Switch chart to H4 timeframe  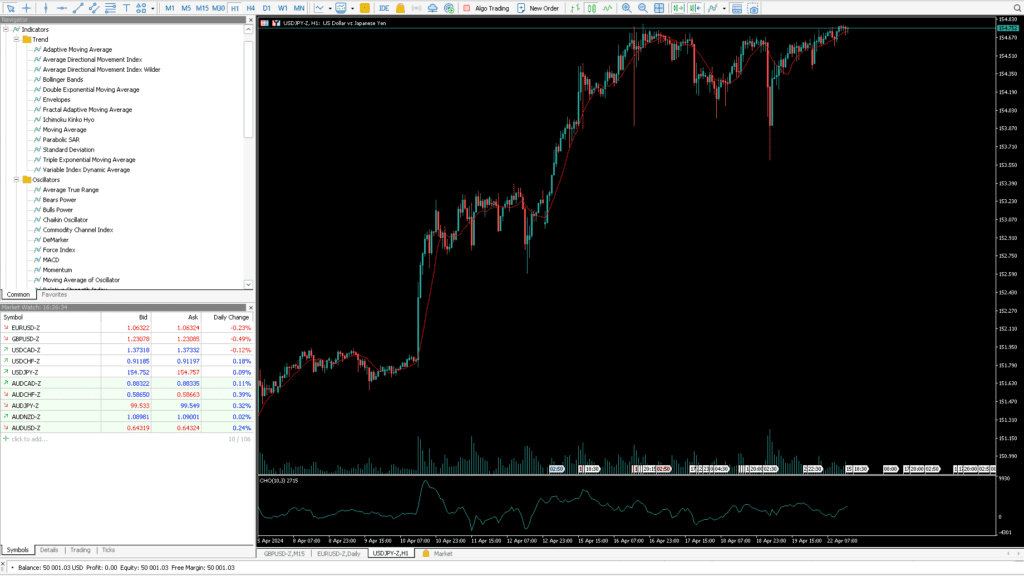(x=251, y=8)
